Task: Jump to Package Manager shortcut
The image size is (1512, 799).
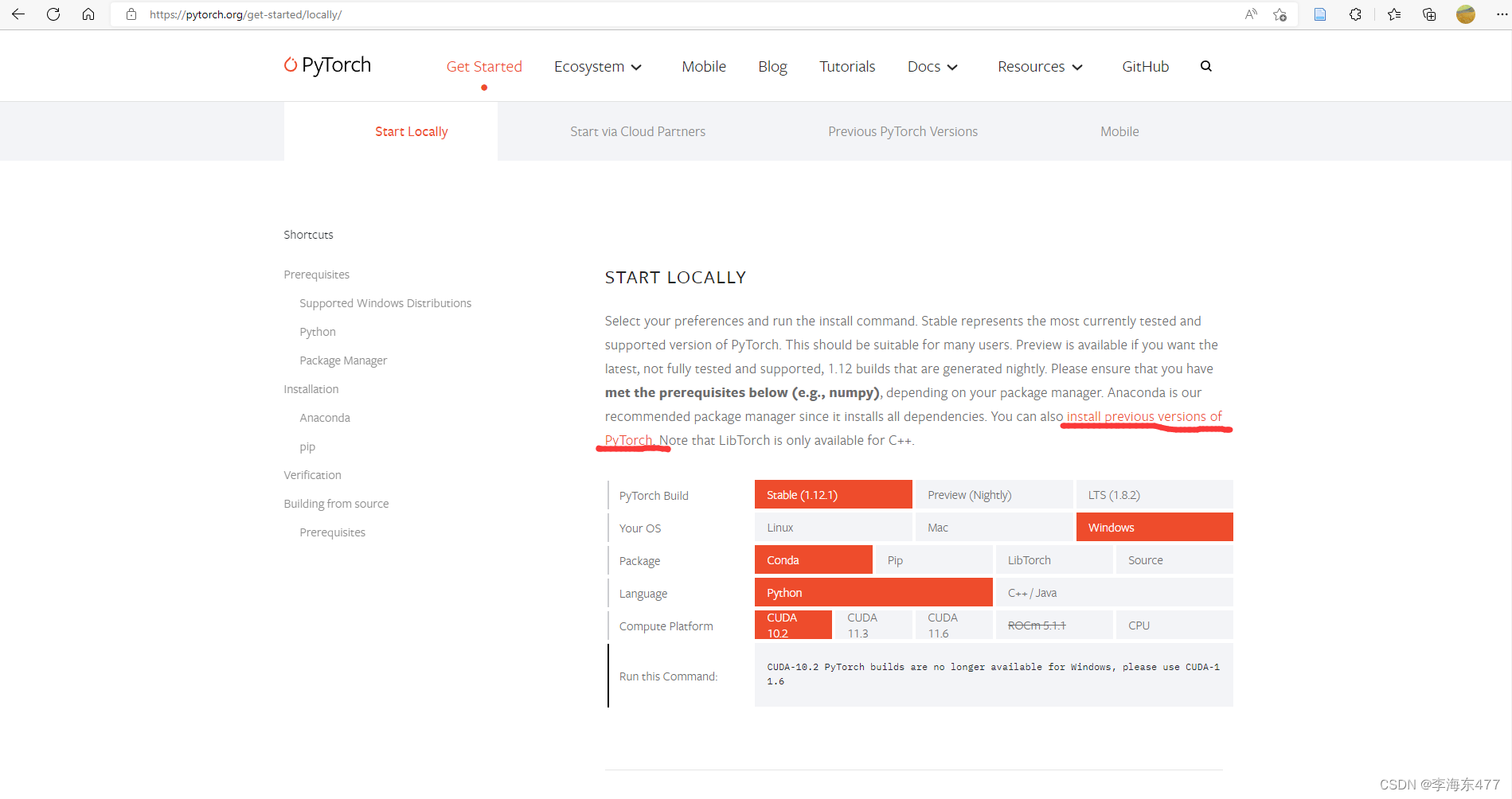Action: click(343, 361)
